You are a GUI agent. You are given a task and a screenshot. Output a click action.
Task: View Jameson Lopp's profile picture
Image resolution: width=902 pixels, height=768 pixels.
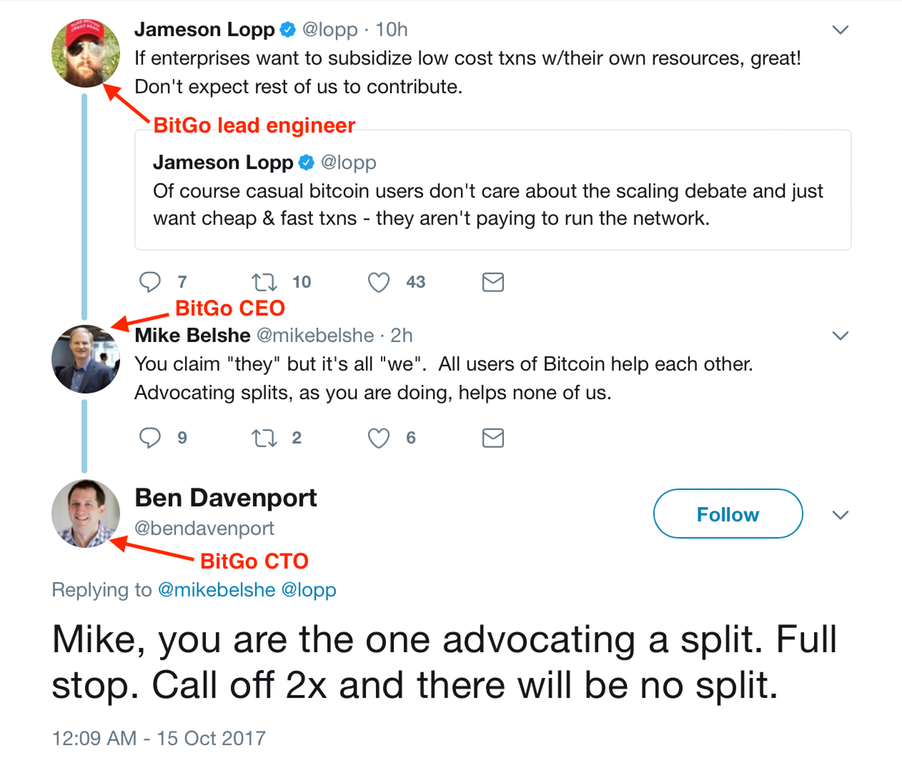coord(85,51)
